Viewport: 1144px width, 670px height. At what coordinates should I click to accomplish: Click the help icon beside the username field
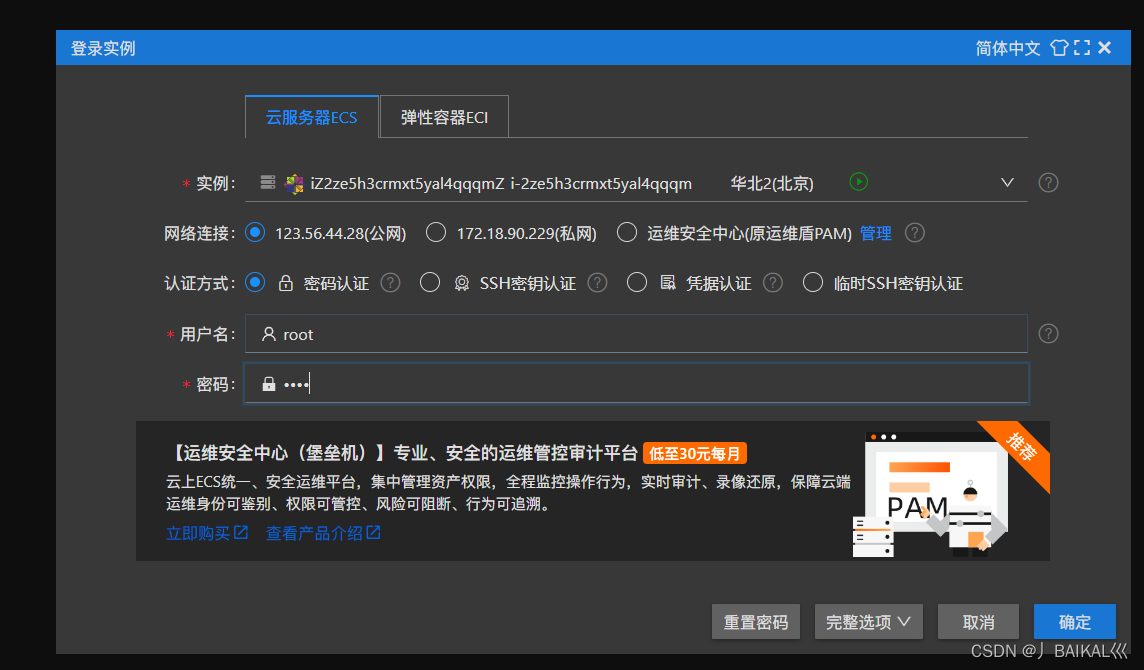tap(1048, 334)
